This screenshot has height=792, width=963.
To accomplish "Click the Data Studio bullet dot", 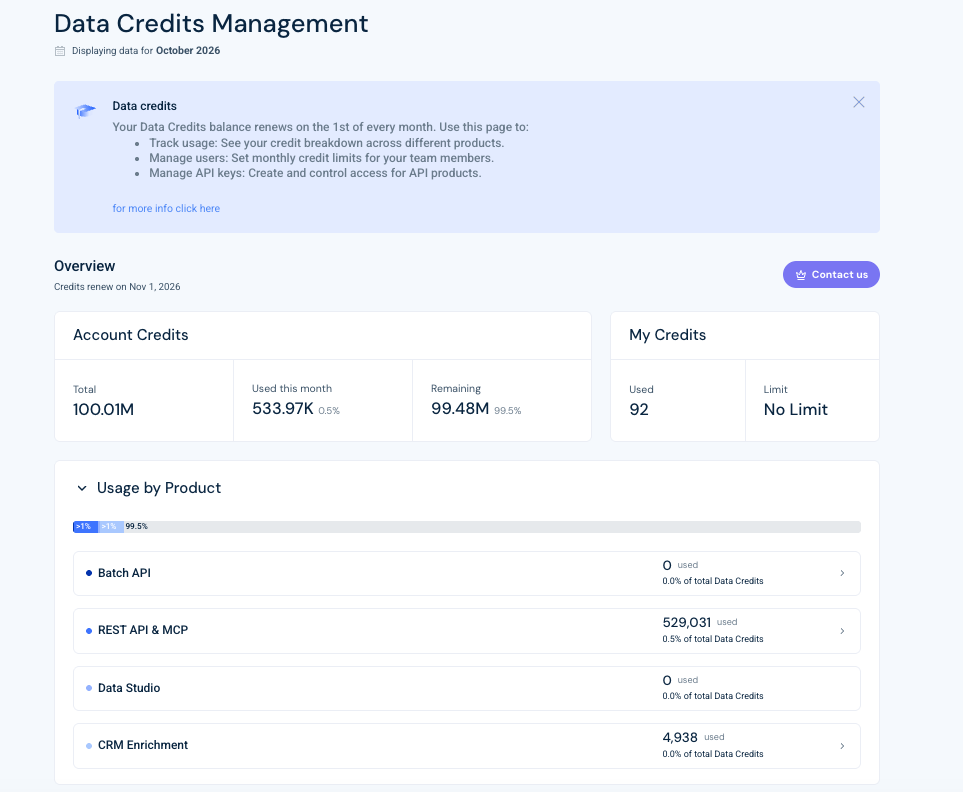I will (x=89, y=688).
